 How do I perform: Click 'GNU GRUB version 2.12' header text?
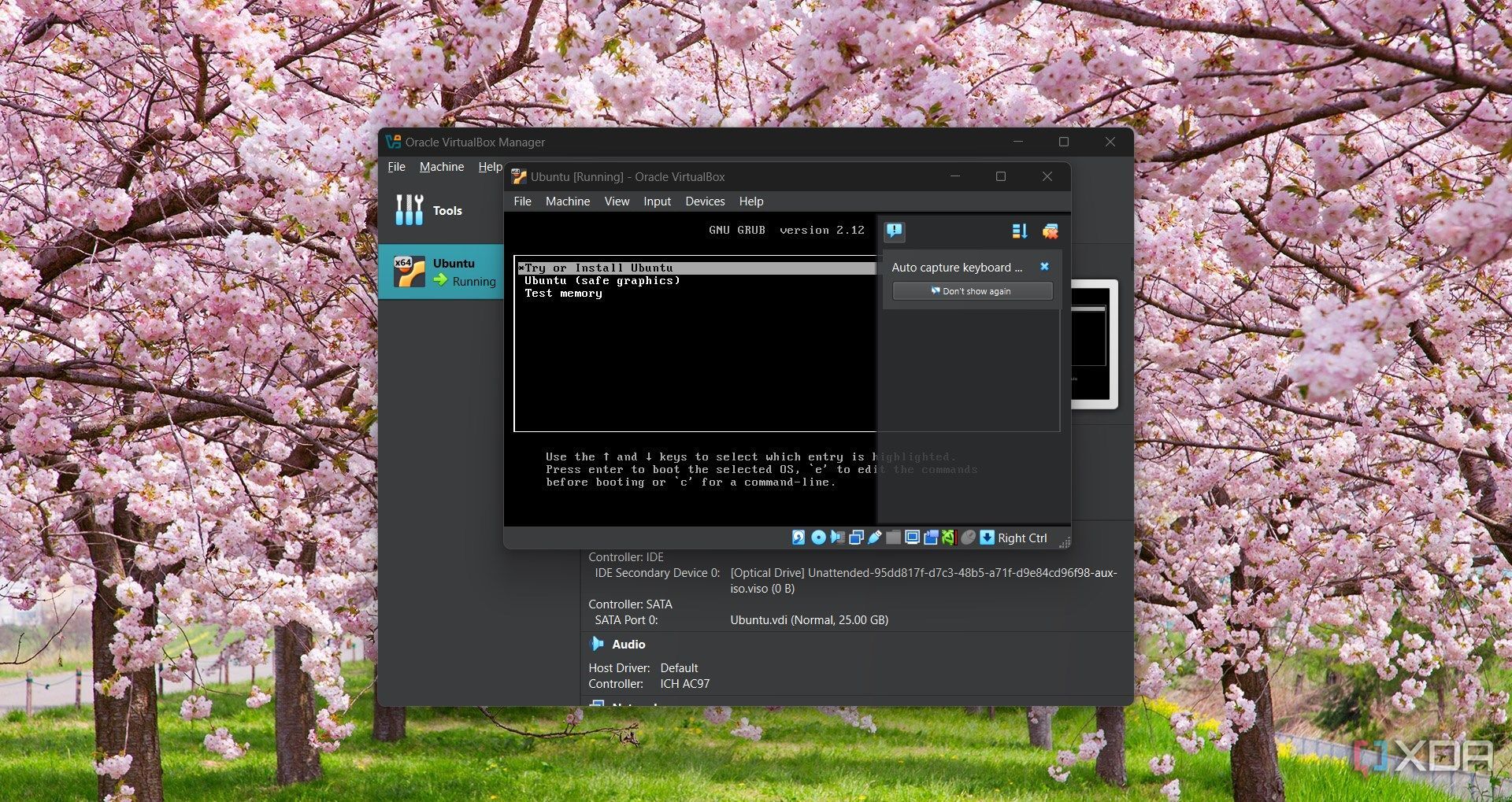click(786, 230)
